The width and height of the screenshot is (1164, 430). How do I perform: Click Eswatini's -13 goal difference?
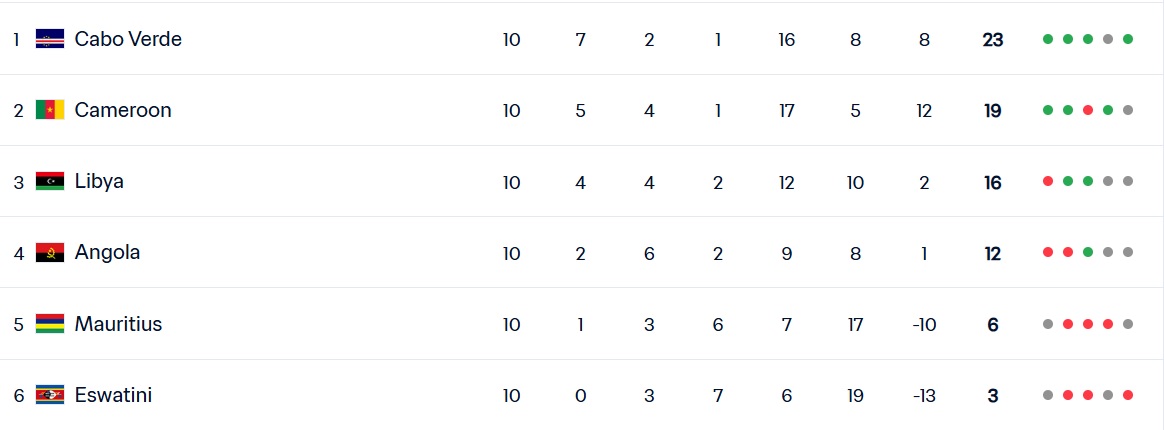[924, 395]
